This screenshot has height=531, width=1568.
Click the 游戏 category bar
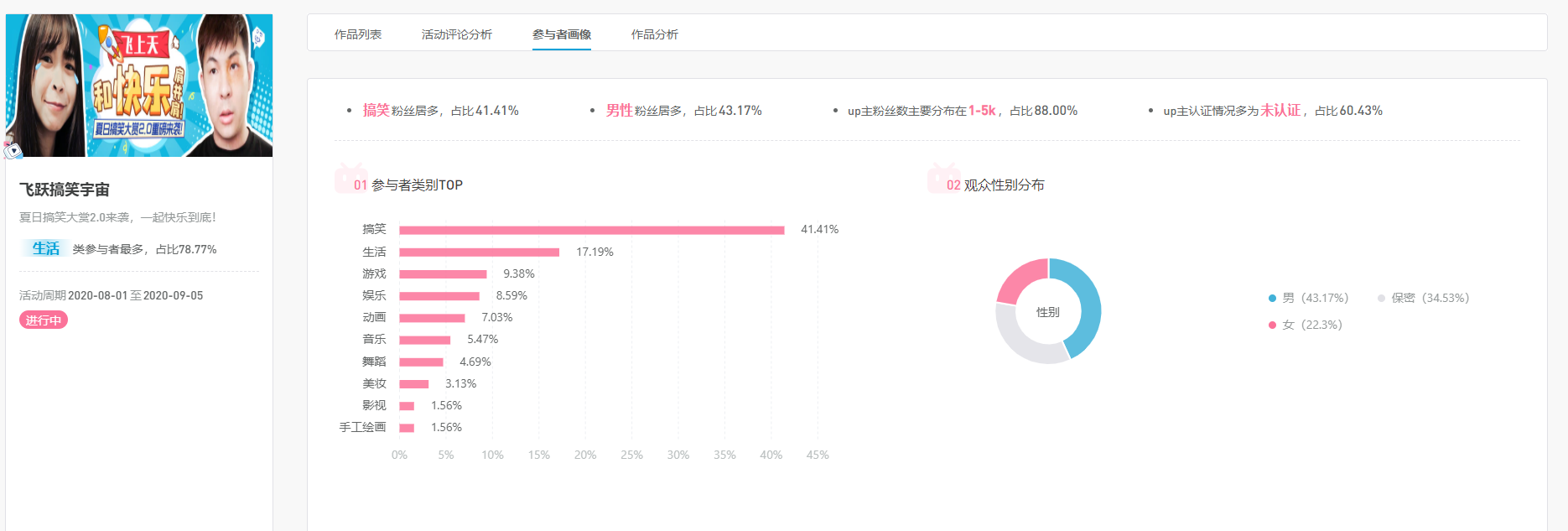(443, 274)
